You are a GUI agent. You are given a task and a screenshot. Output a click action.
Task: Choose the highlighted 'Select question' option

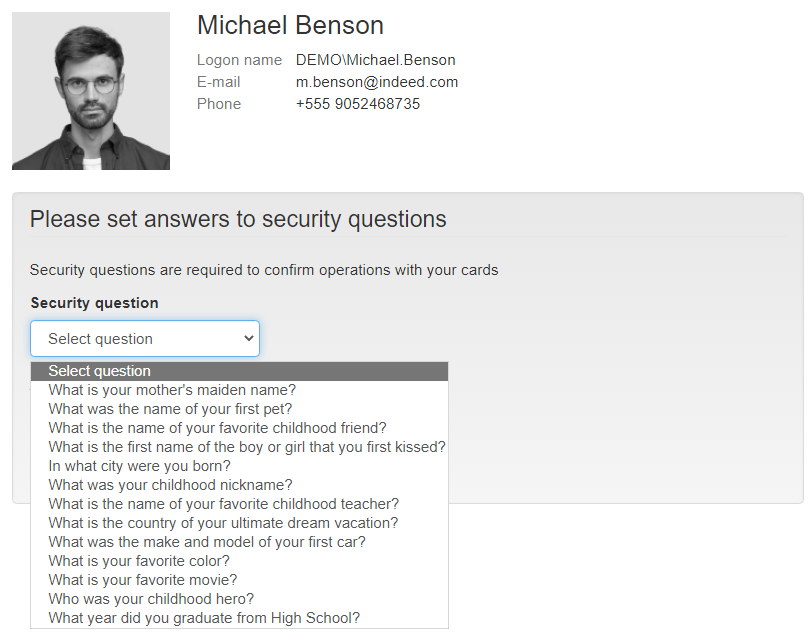[239, 371]
